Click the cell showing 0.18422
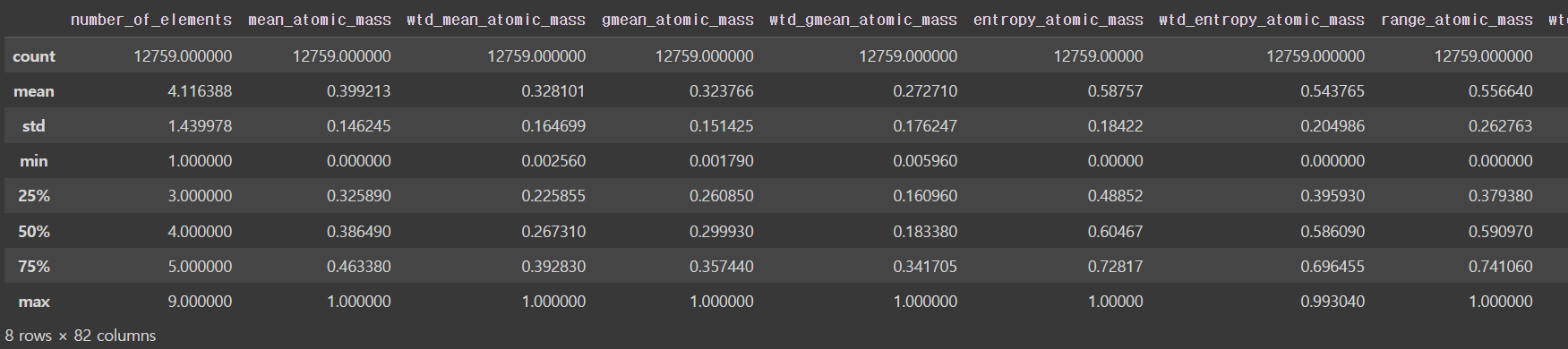This screenshot has width=1568, height=349. [x=1116, y=126]
